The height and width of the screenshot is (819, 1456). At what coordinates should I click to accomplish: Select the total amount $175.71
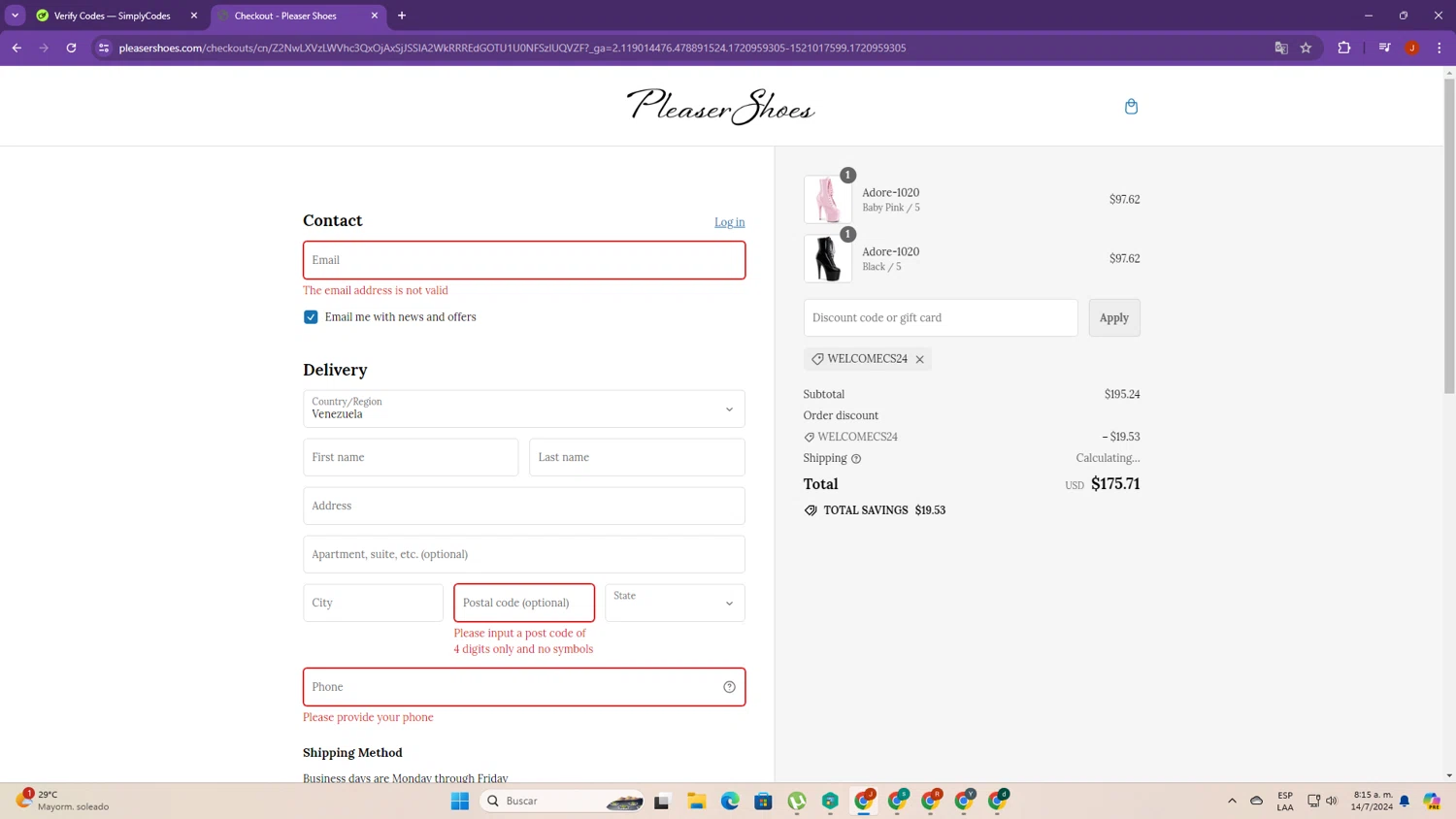tap(1115, 483)
